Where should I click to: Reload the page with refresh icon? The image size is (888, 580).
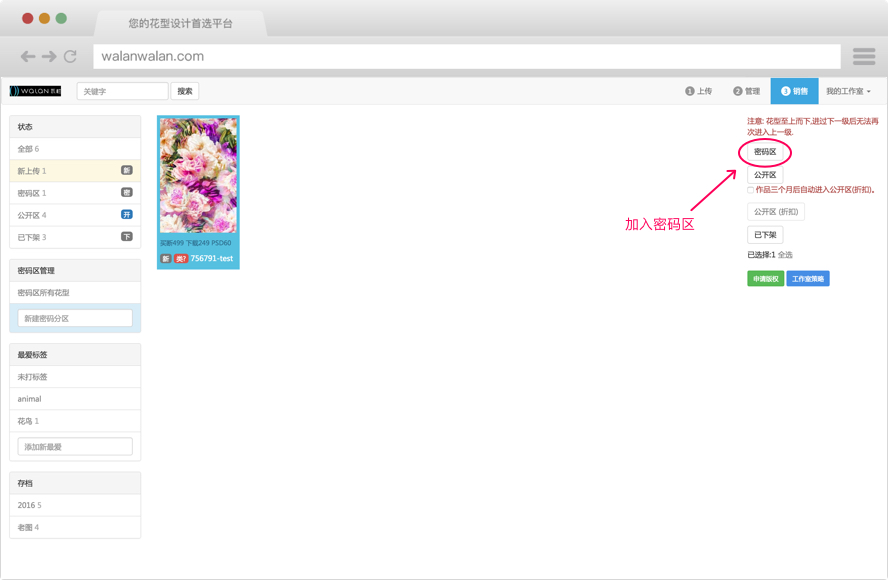pos(70,57)
